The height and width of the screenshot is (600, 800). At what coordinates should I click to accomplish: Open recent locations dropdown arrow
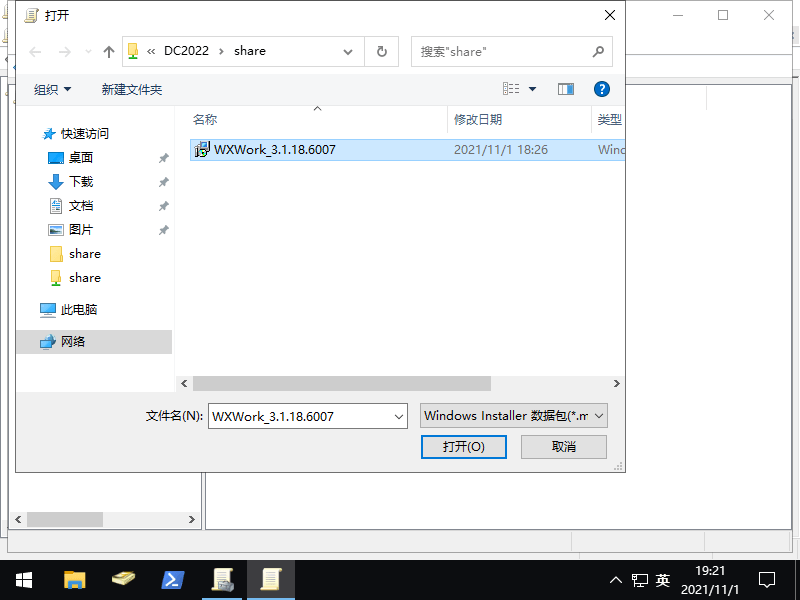pos(88,52)
